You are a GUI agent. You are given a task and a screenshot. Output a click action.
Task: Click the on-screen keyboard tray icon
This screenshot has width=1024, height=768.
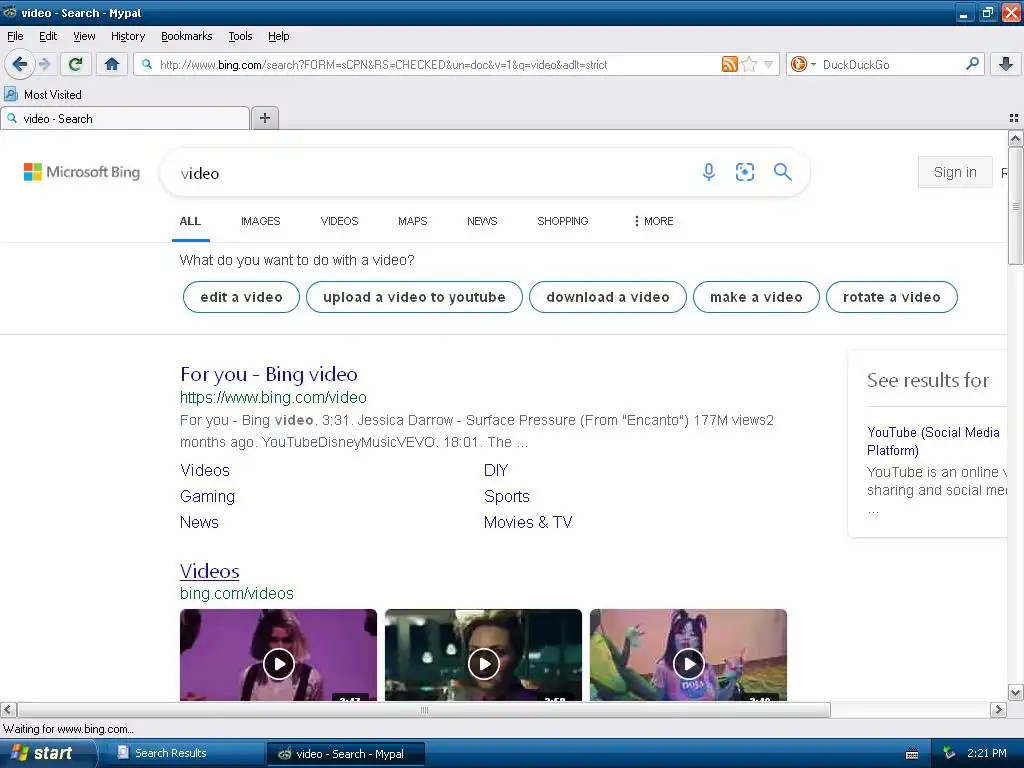tap(912, 754)
